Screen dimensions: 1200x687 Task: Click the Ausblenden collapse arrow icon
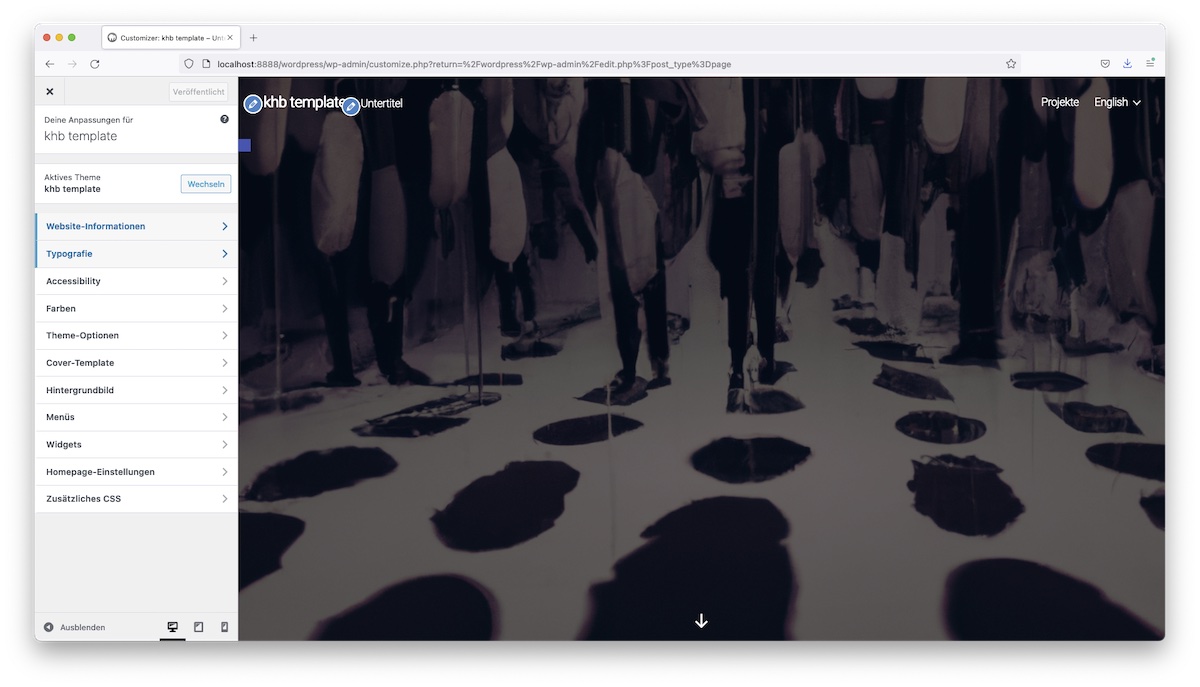coord(48,627)
